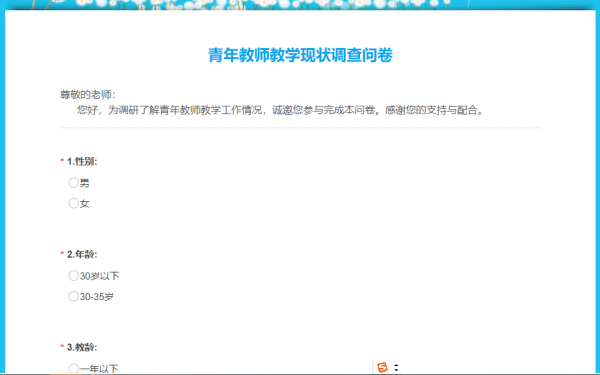Click the dotted divider under the introduction

[300, 128]
